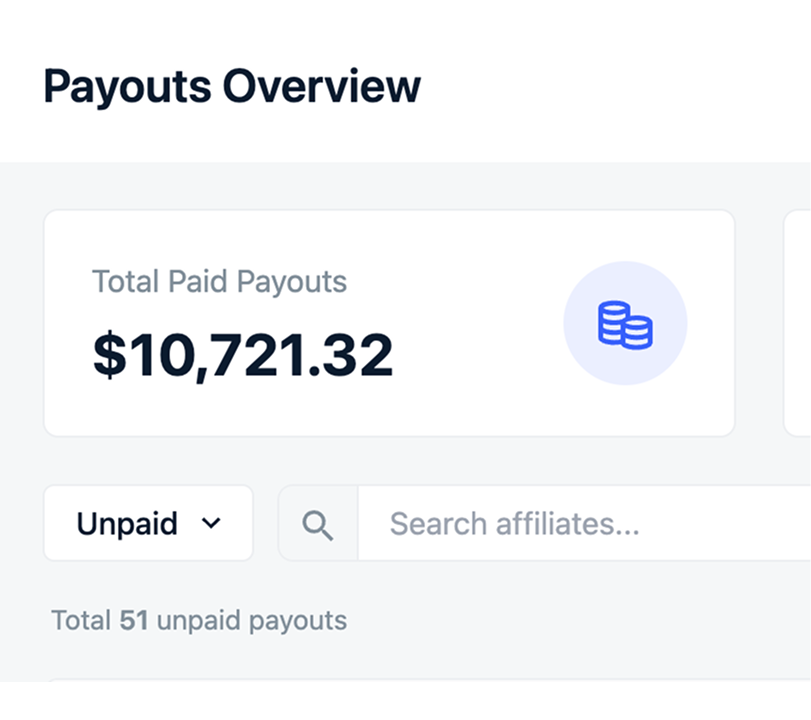
Task: Click the word Payouts in the heading
Action: (x=127, y=87)
